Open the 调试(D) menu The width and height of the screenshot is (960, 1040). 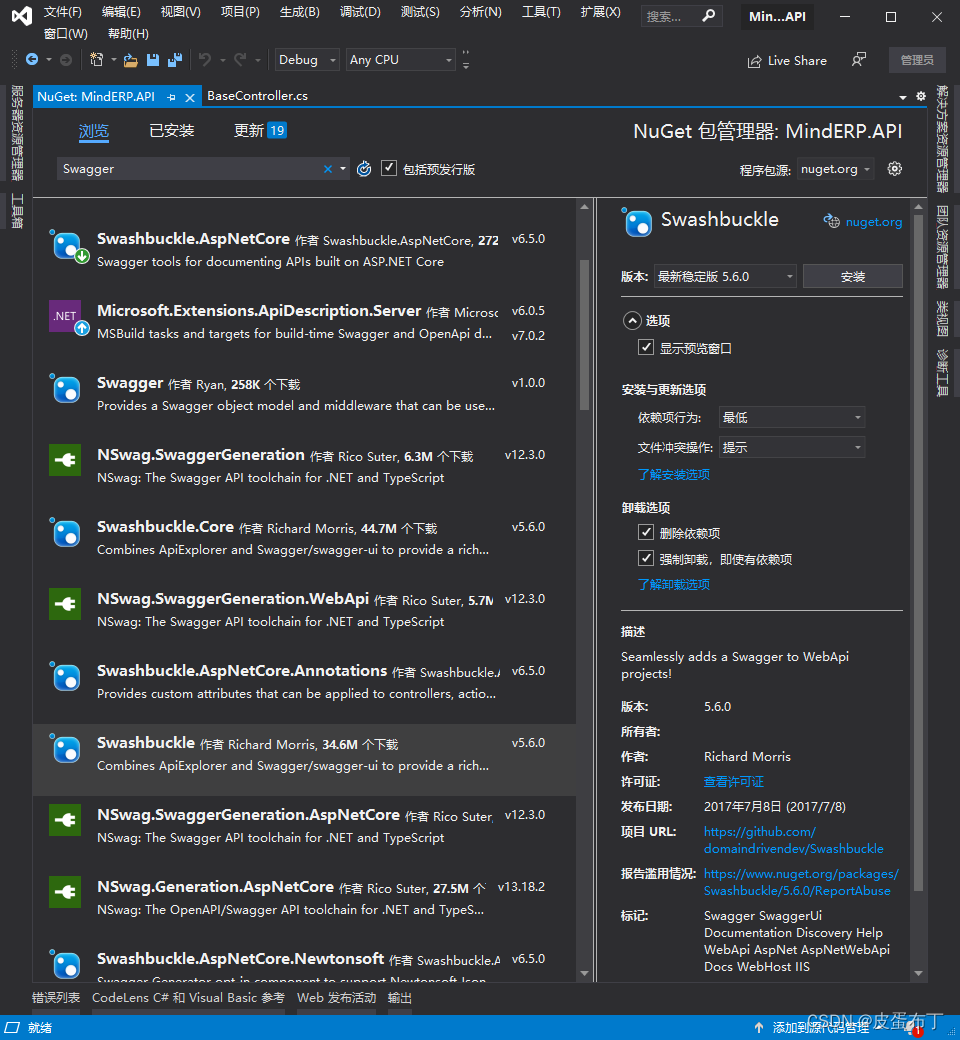[360, 12]
